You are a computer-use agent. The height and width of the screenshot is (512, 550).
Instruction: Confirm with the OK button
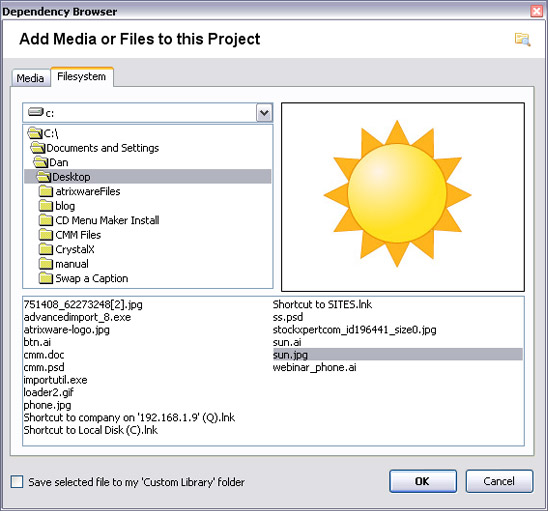(x=423, y=481)
